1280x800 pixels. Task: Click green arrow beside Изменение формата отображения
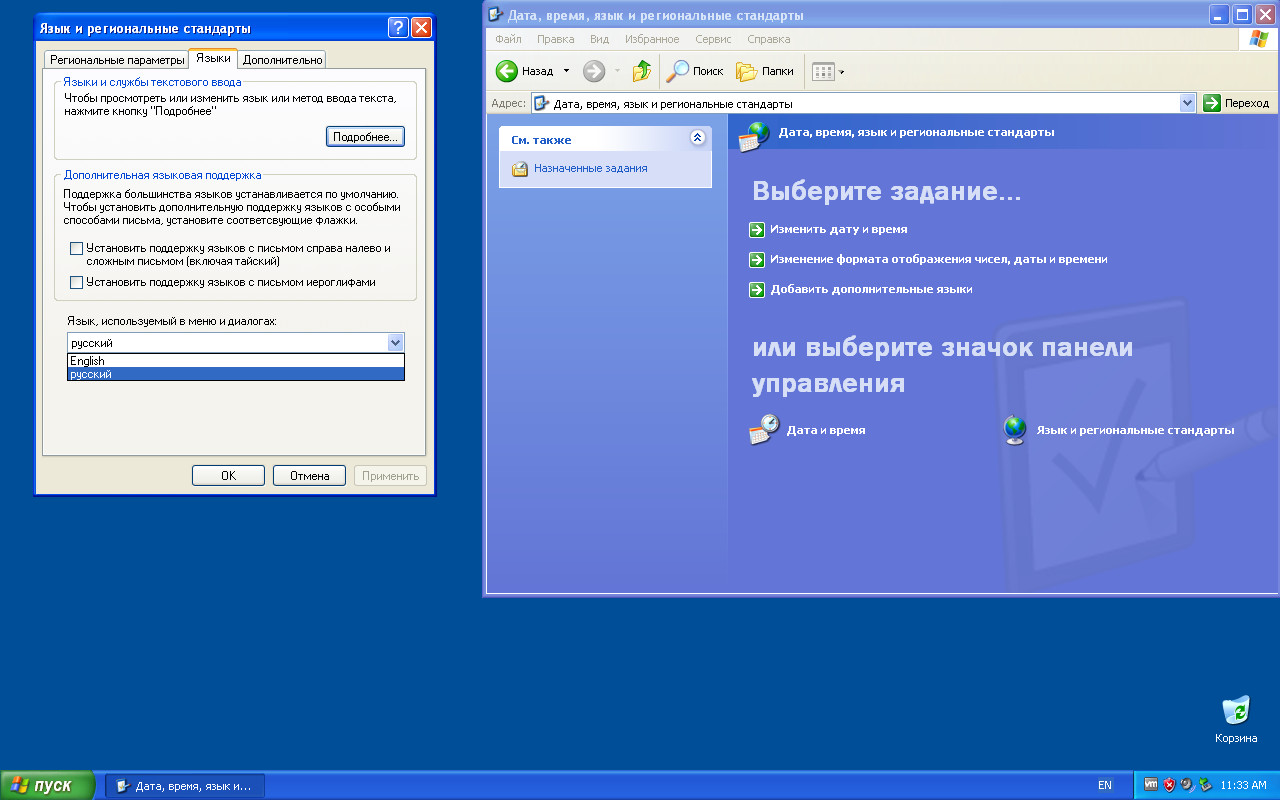point(757,260)
